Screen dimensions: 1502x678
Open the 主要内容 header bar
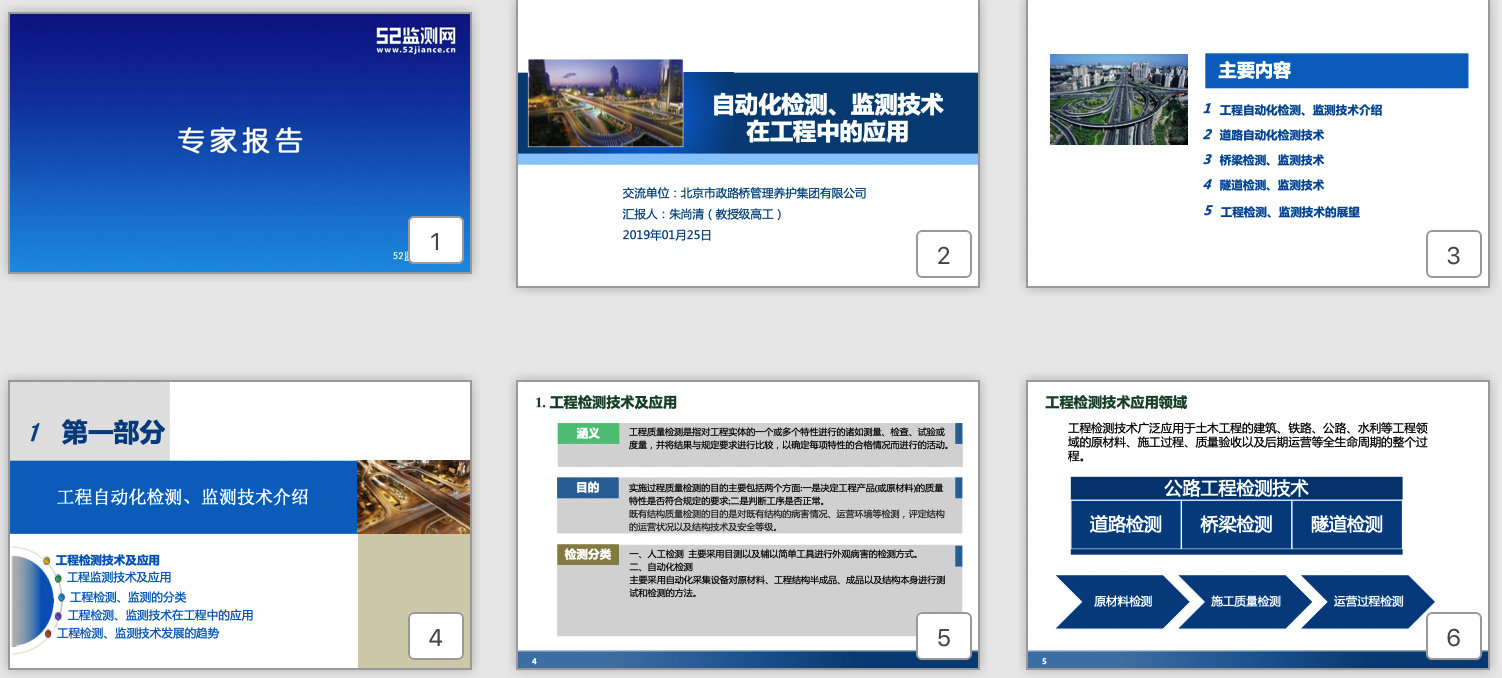click(x=1336, y=71)
